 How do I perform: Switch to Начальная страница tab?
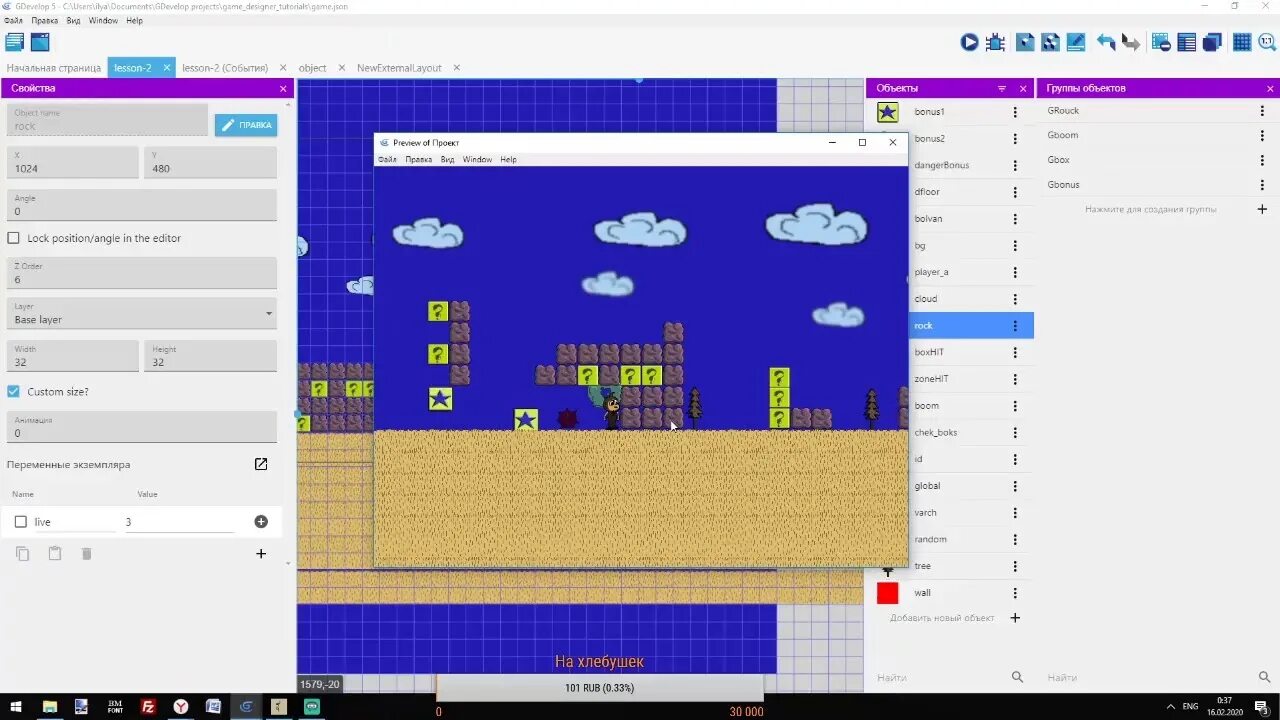pos(54,68)
